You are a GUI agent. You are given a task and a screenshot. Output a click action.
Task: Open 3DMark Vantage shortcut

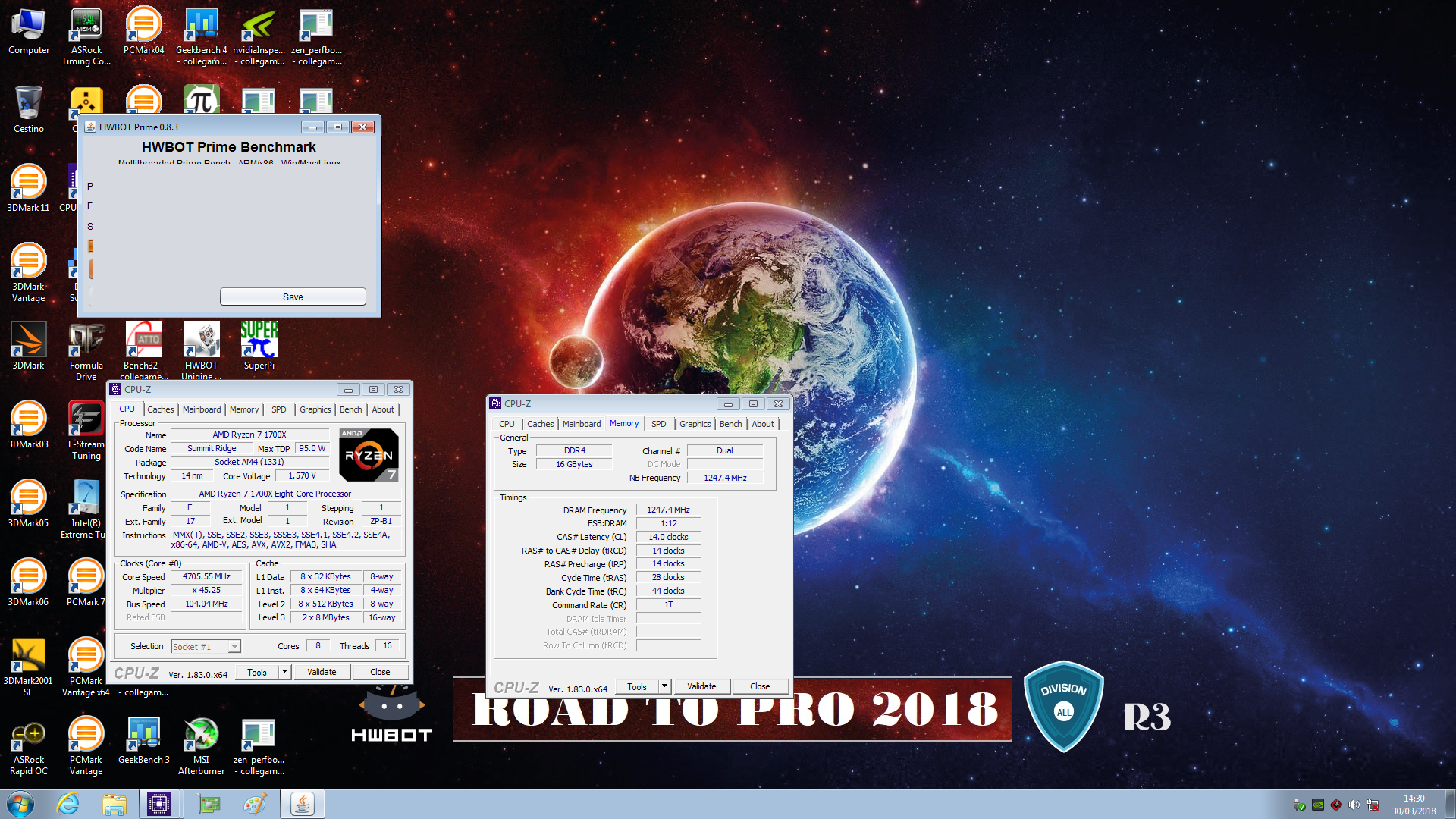(29, 273)
